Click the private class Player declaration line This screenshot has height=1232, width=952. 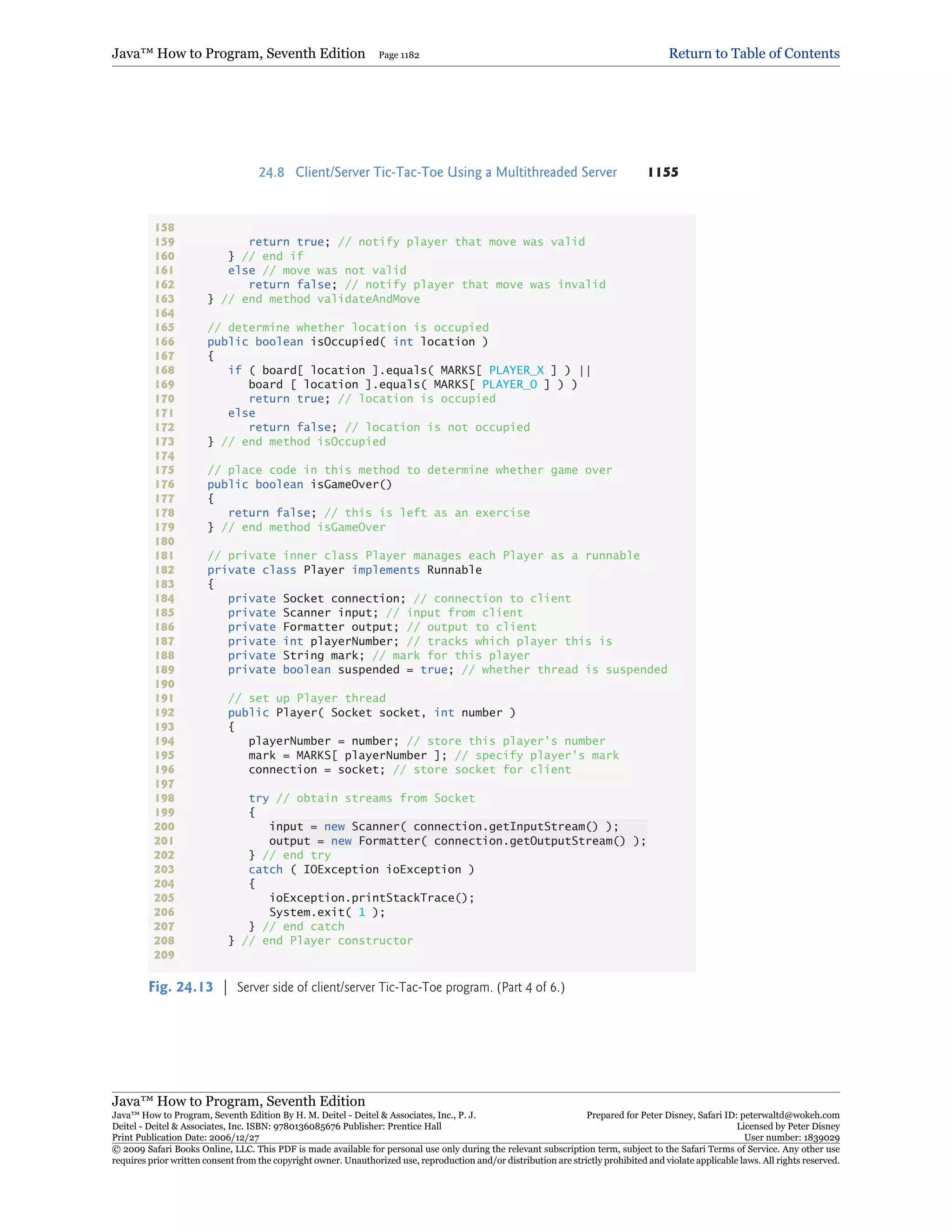pos(344,570)
